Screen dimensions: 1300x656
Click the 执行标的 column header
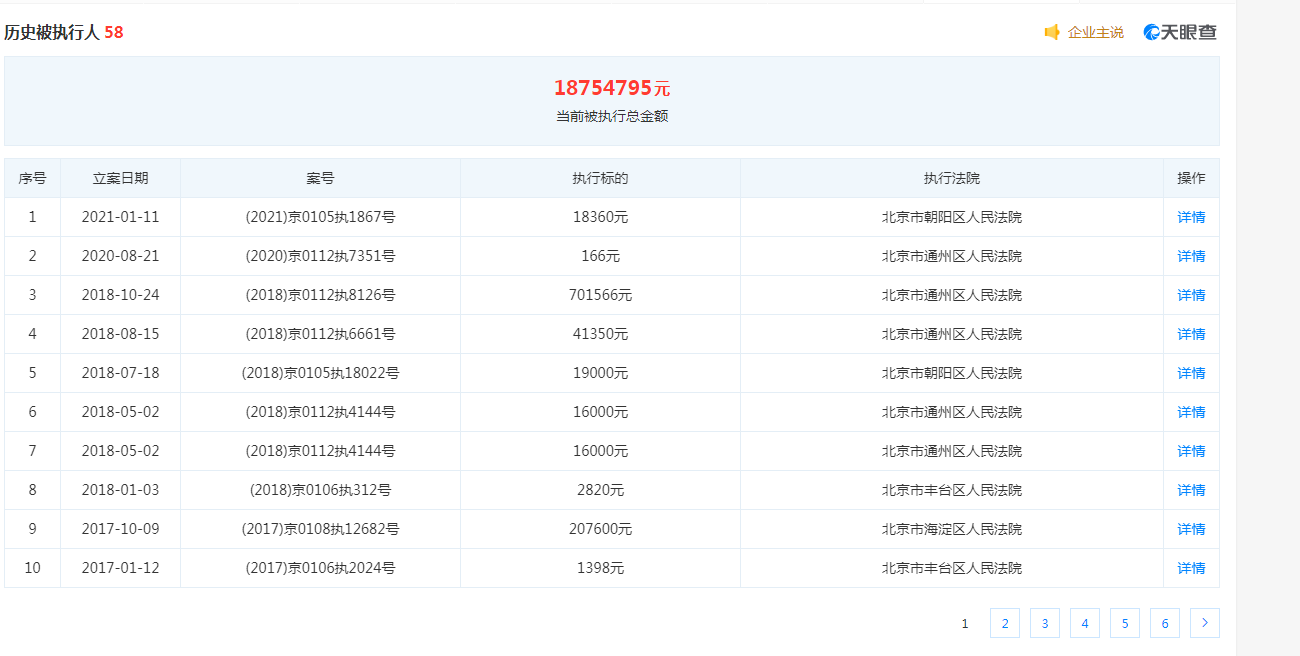600,178
